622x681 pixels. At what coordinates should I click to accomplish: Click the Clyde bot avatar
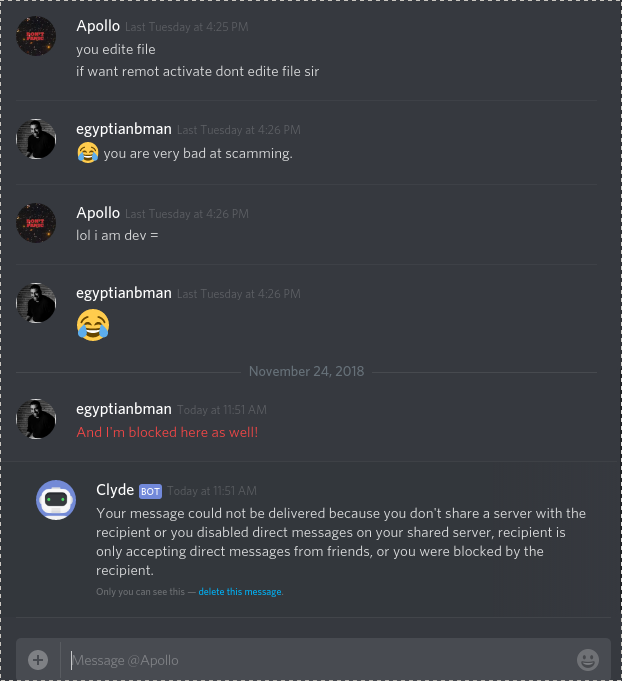pyautogui.click(x=56, y=500)
